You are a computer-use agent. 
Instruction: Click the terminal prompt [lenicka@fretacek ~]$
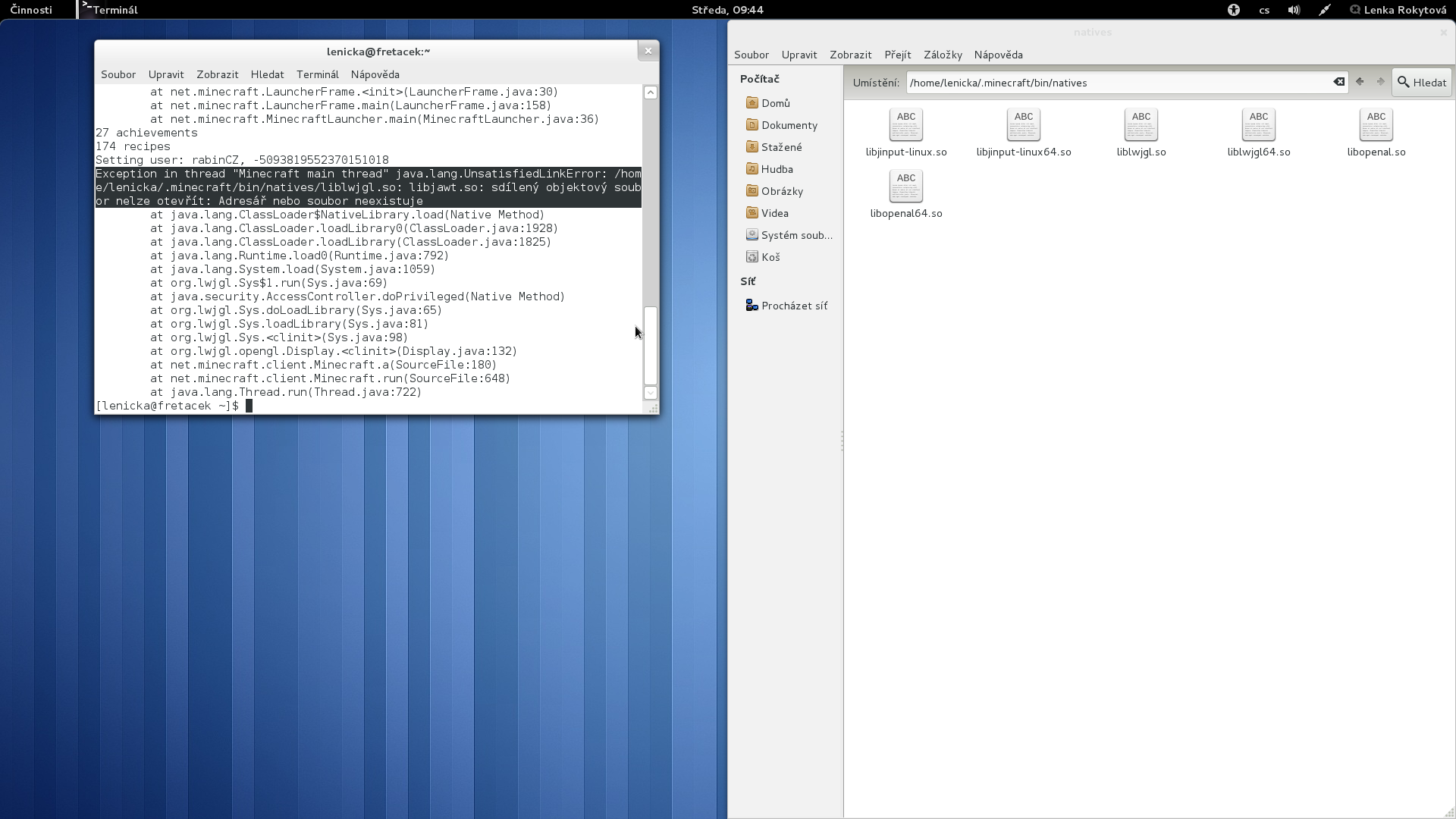point(167,406)
